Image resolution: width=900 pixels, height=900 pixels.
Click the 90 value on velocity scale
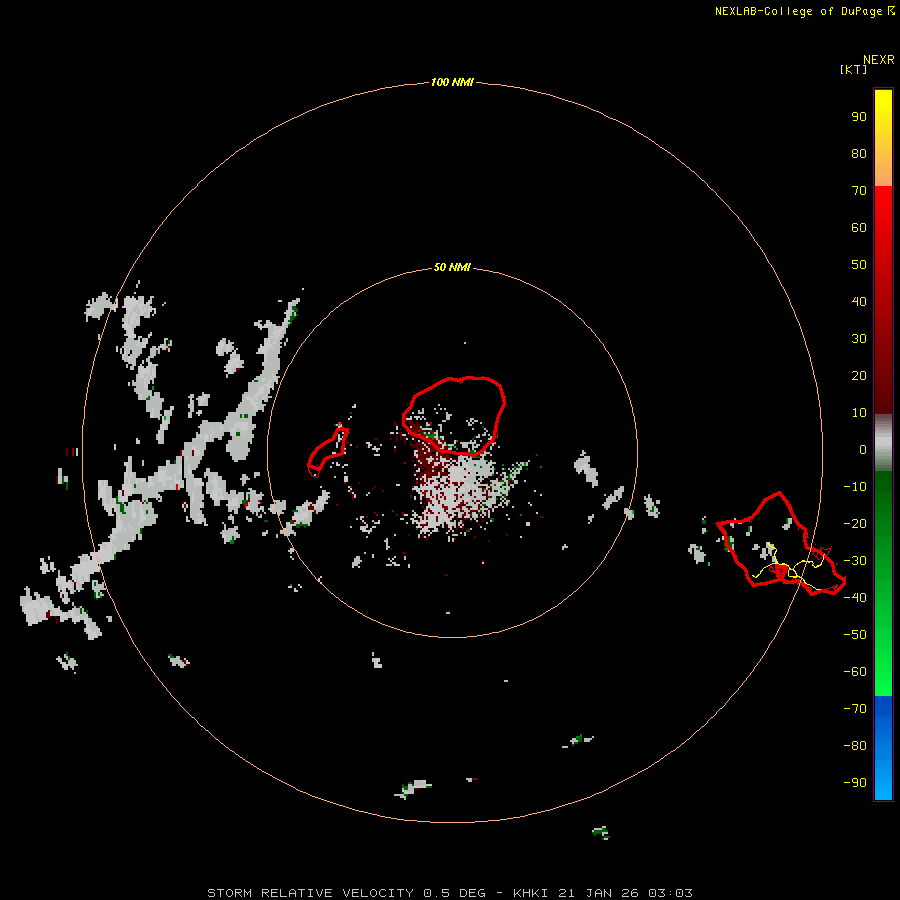tap(859, 117)
